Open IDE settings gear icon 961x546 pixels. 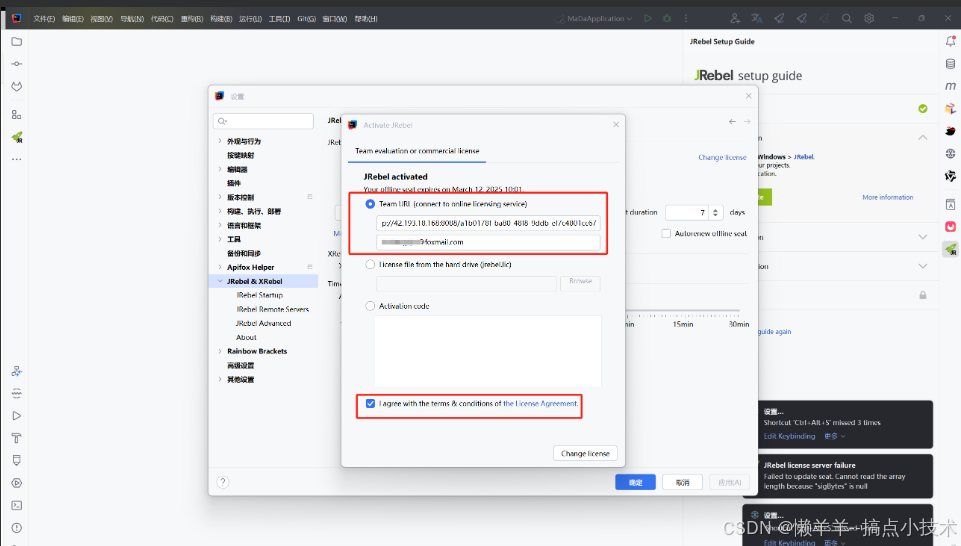[x=869, y=18]
